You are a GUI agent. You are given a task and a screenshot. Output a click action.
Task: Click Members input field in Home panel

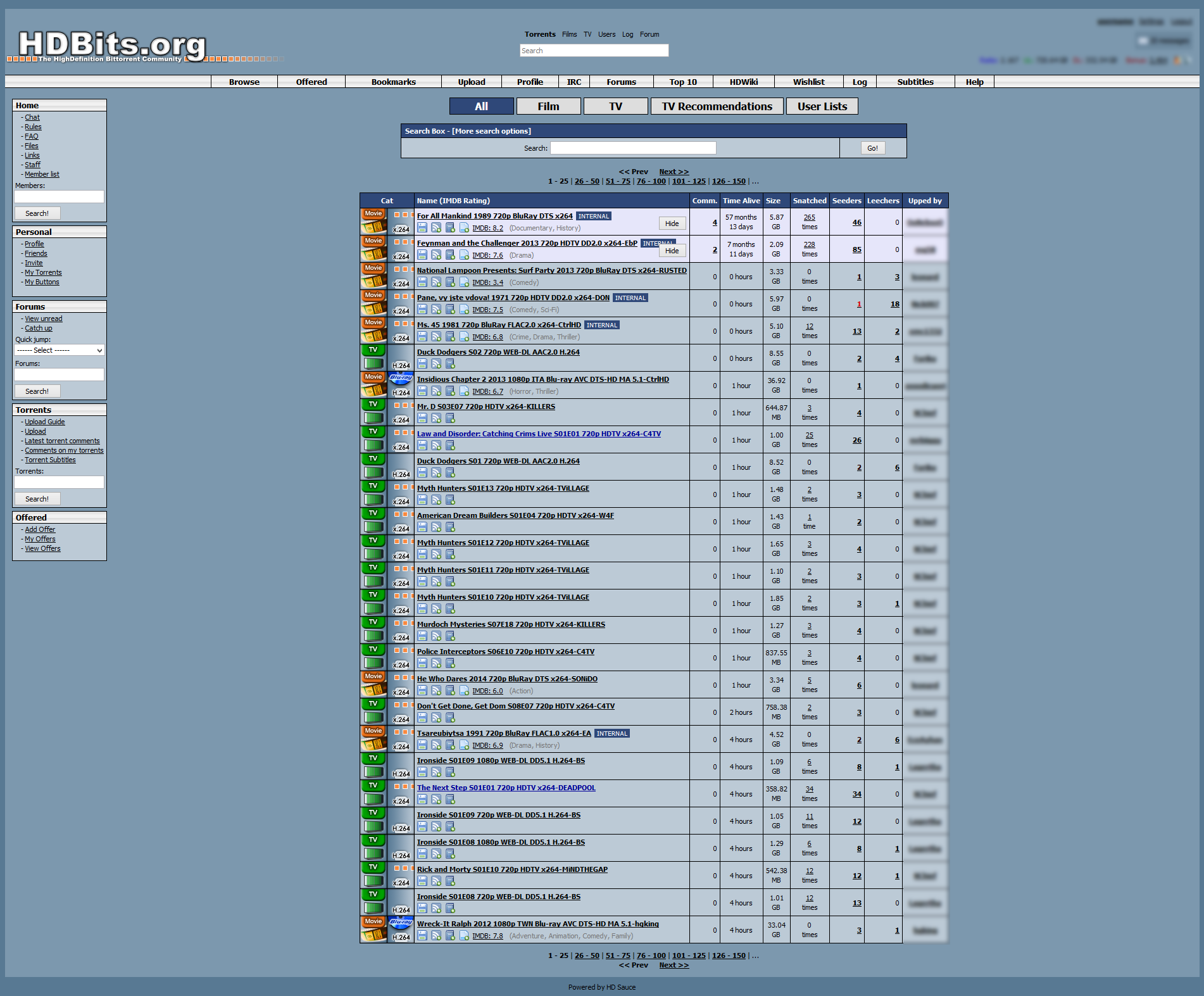click(x=59, y=196)
